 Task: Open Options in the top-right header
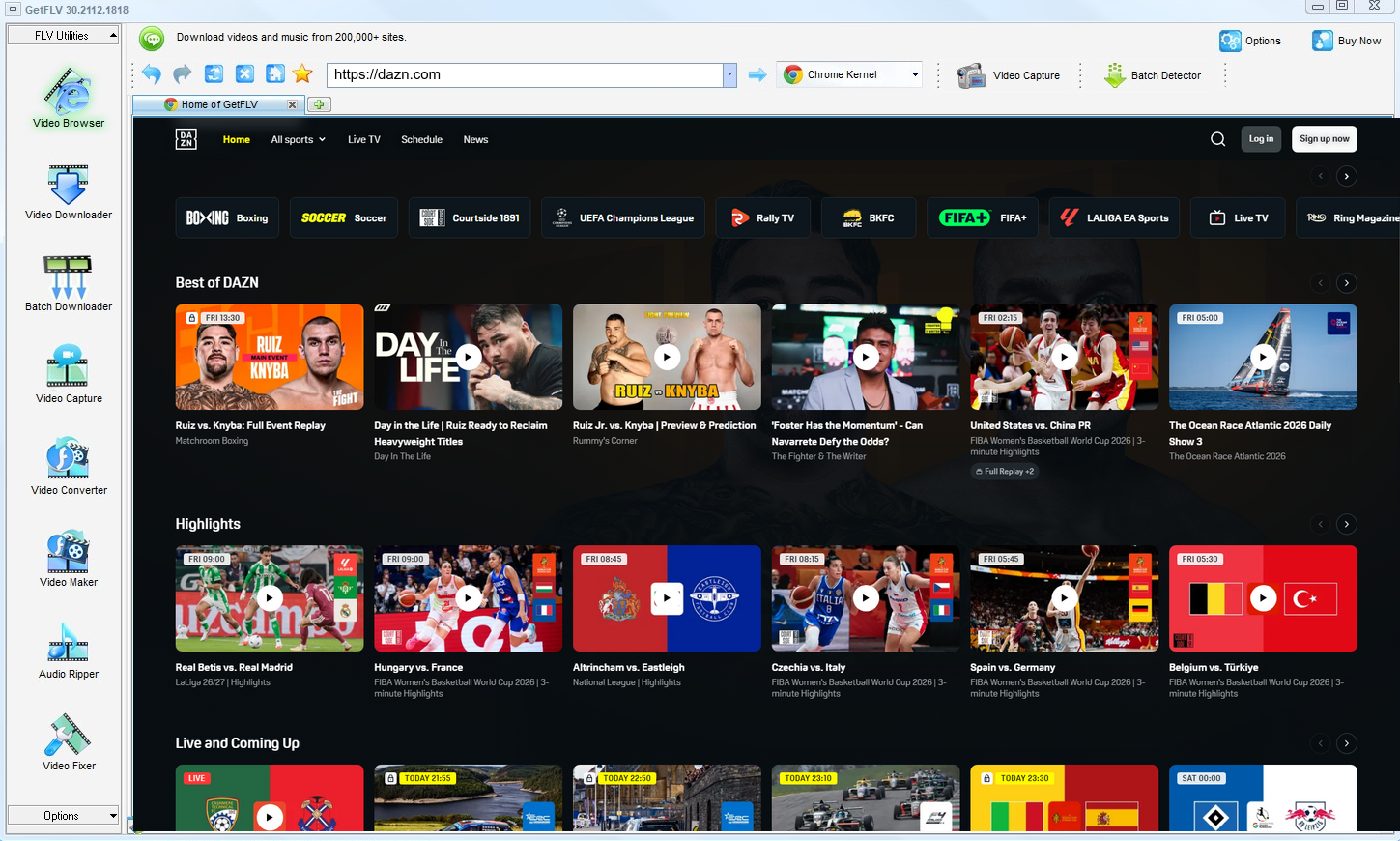click(1250, 41)
